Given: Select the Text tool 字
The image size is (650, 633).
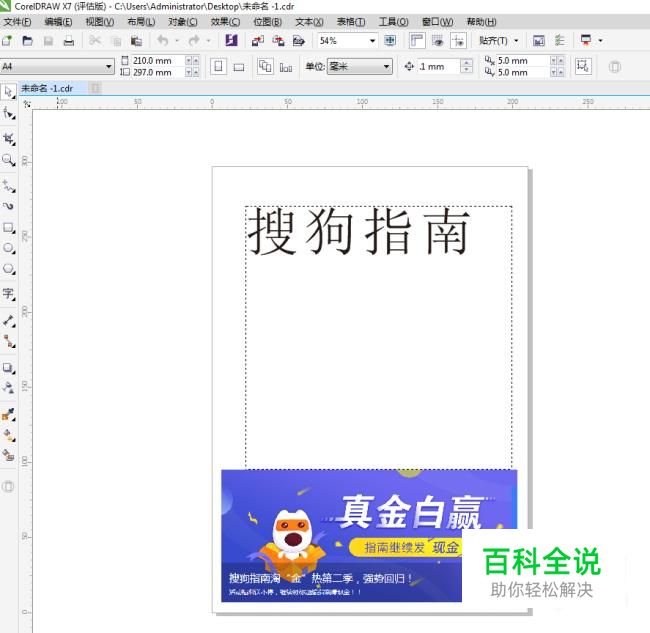Looking at the screenshot, I should (8, 294).
